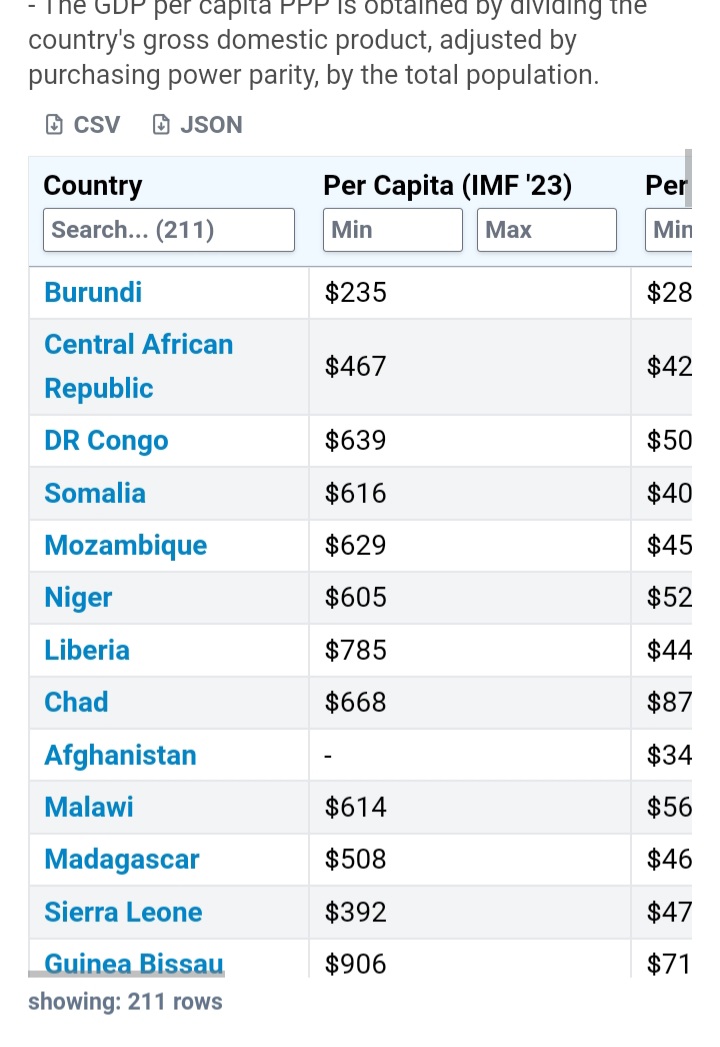Open the Sierra Leone link

(123, 912)
